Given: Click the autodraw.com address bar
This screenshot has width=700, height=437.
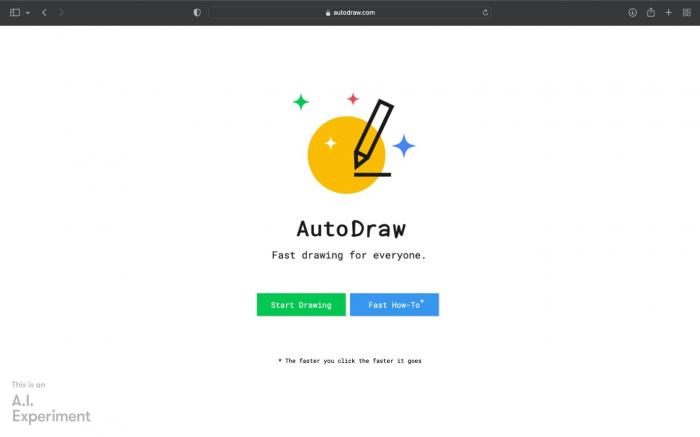Looking at the screenshot, I should click(350, 12).
